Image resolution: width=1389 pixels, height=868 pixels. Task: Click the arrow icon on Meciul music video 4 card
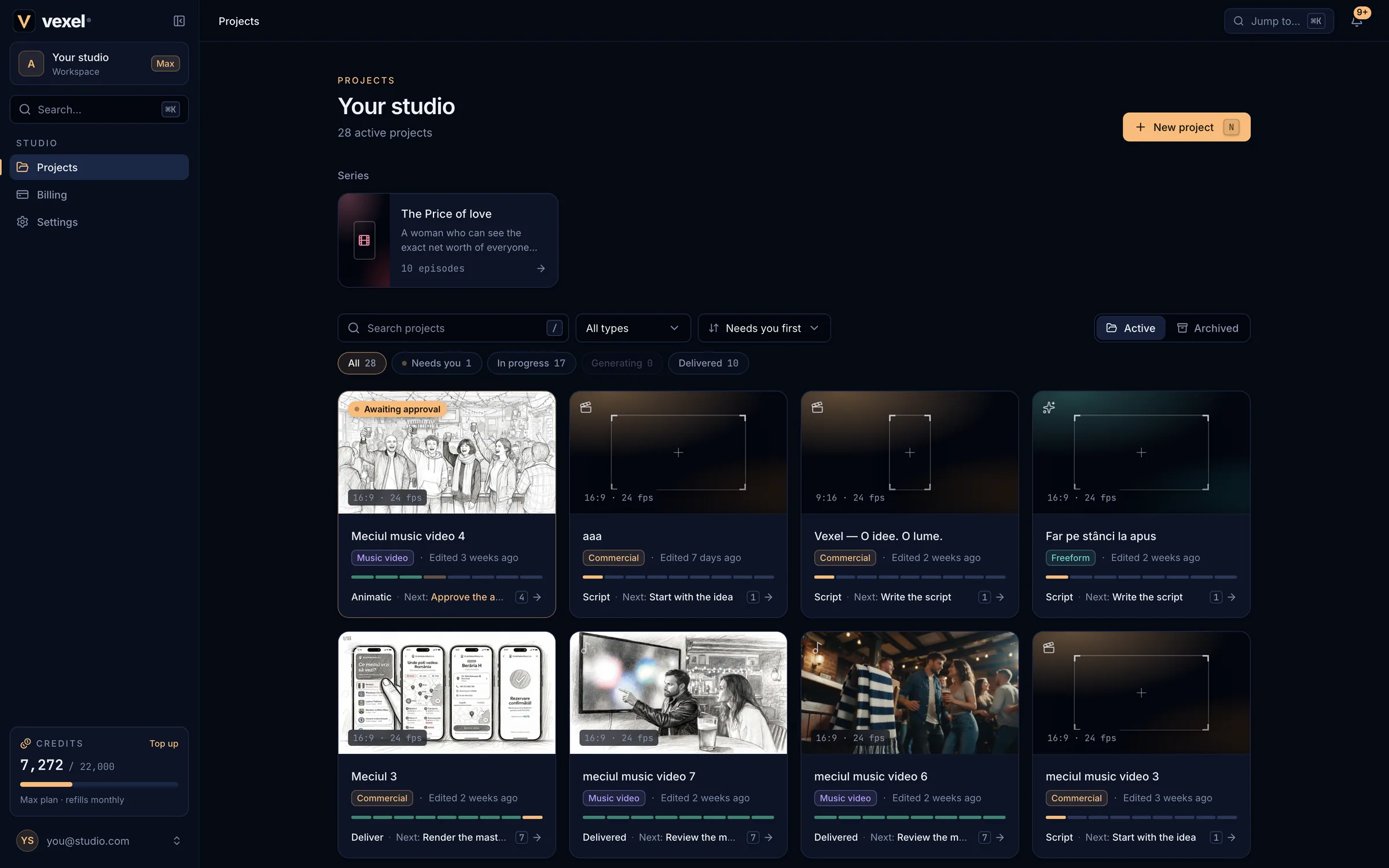pyautogui.click(x=537, y=597)
